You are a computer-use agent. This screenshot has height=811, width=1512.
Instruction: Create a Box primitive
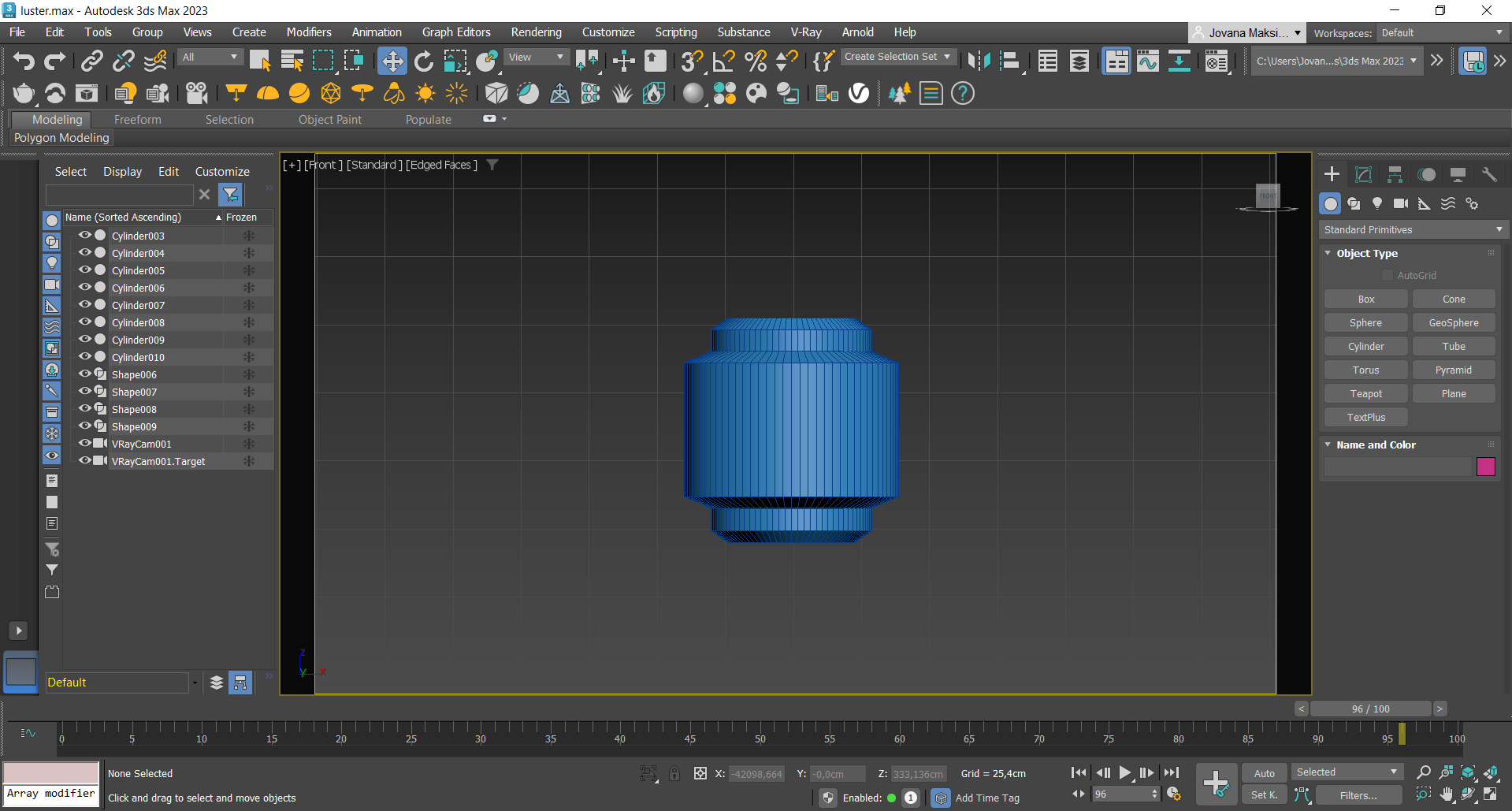click(1366, 299)
